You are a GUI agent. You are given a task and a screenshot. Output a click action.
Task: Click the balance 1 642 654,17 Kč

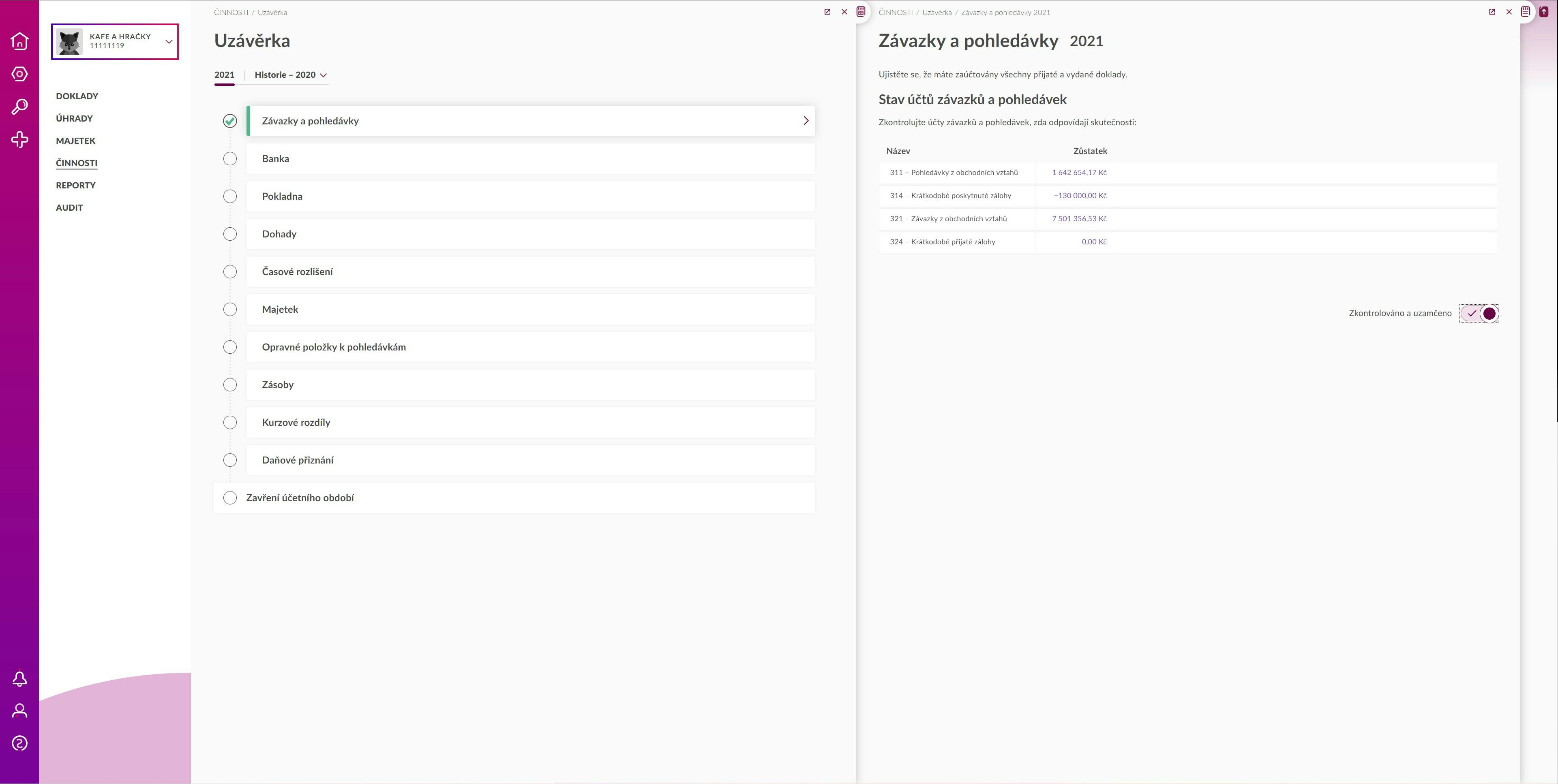1079,172
